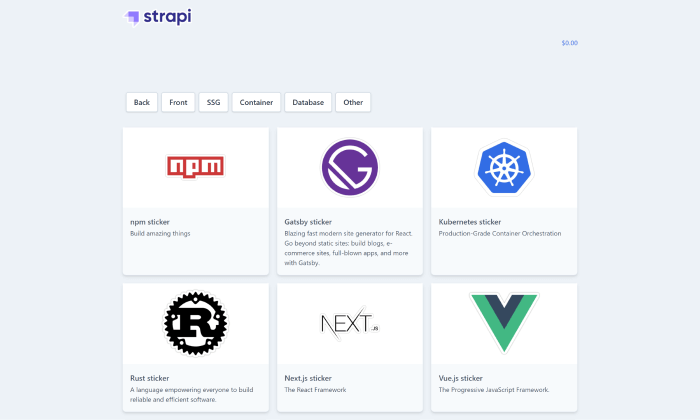
Task: Click the npm sticker title
Action: point(153,221)
